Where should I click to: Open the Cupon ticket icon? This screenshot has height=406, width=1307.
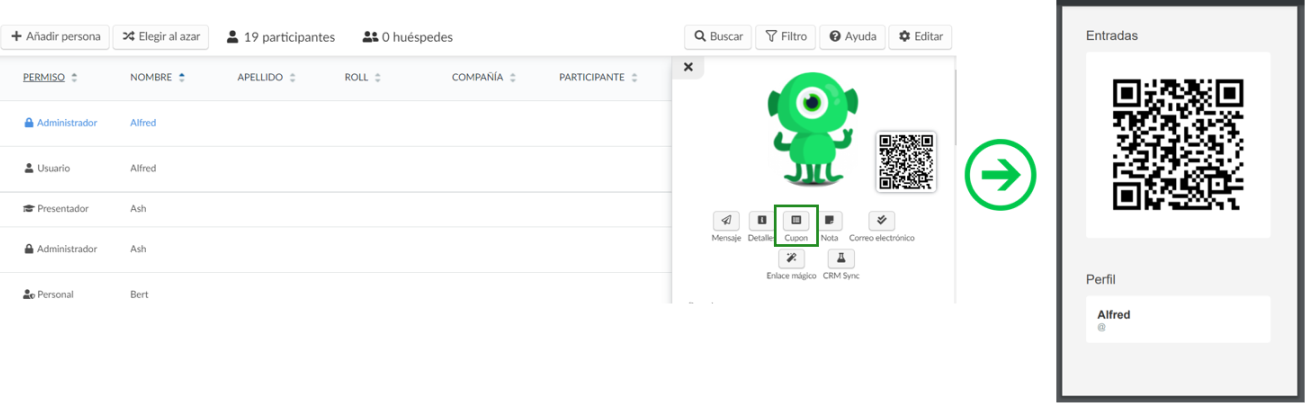[796, 220]
